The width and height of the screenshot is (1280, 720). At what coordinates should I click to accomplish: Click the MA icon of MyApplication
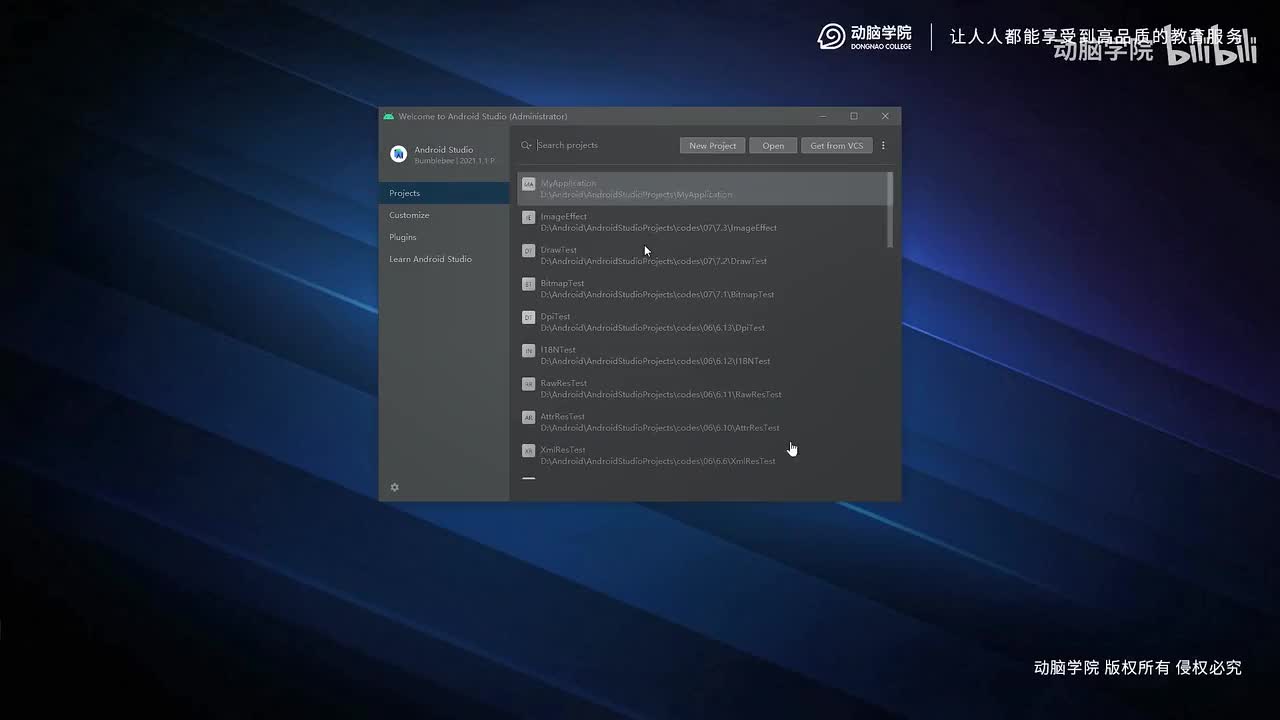click(529, 184)
